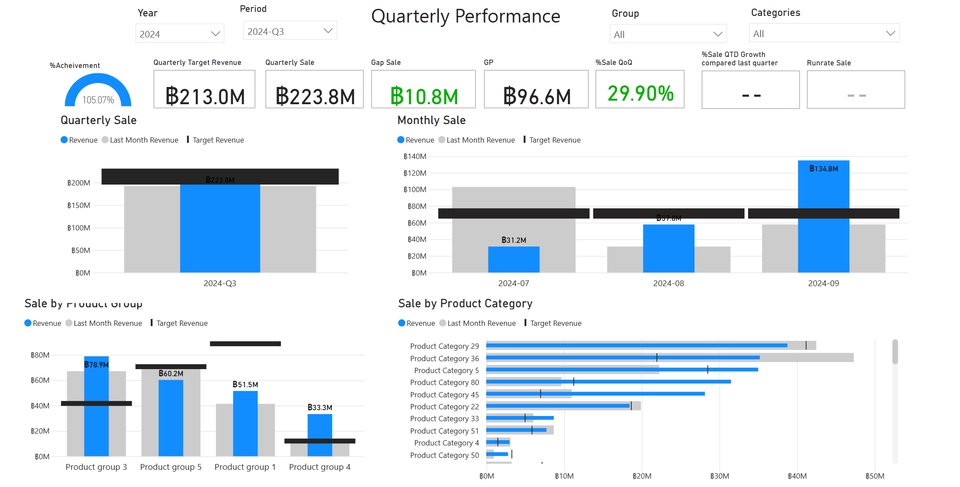Screen dimensions: 960x487
Task: Click the Revenue legend dot in Quarterly Sale
Action: [64, 140]
